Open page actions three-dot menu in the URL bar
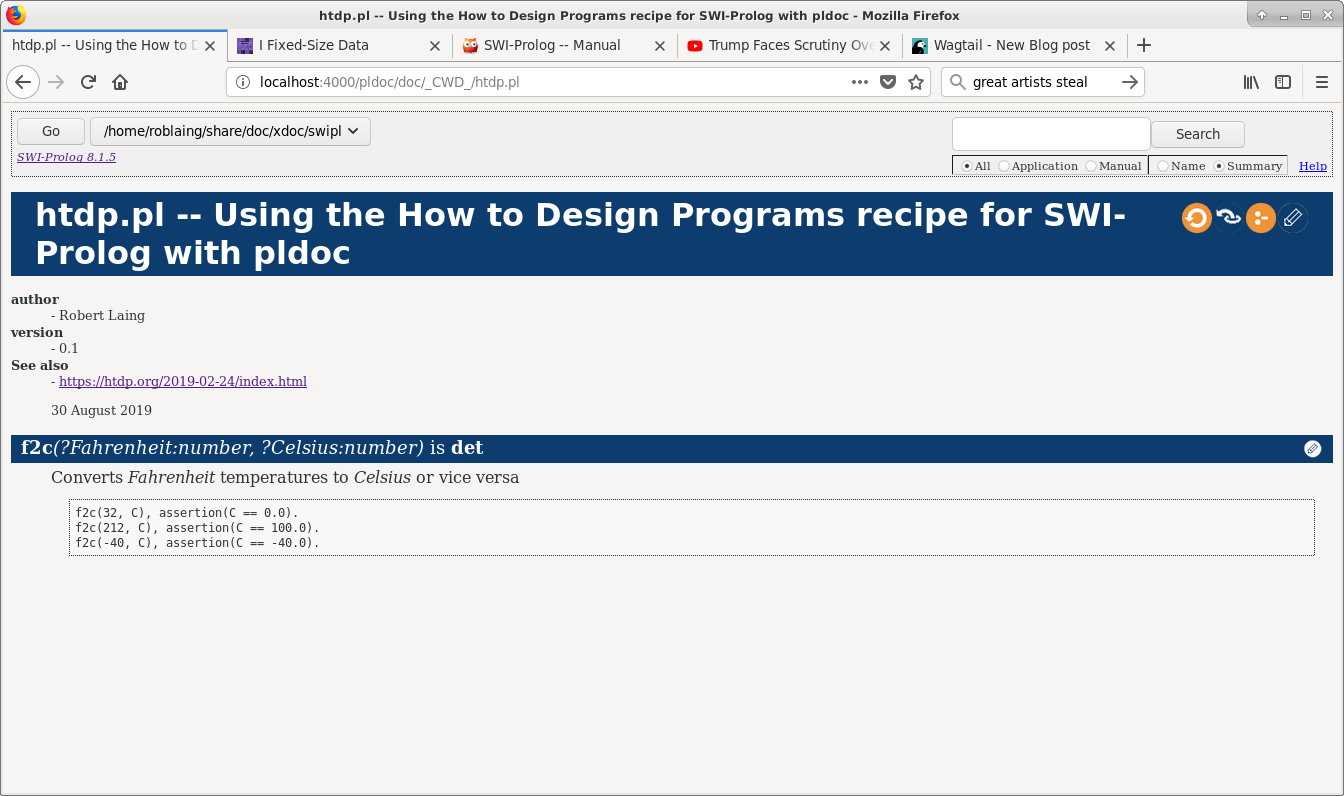Screen dimensions: 1344x796 coord(860,82)
